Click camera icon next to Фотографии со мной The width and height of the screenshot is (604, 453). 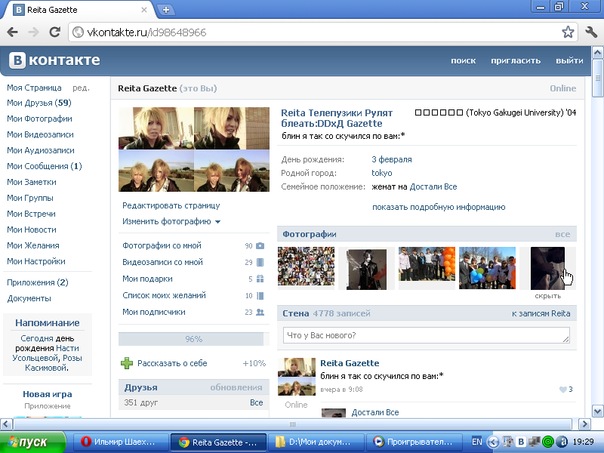pyautogui.click(x=260, y=245)
